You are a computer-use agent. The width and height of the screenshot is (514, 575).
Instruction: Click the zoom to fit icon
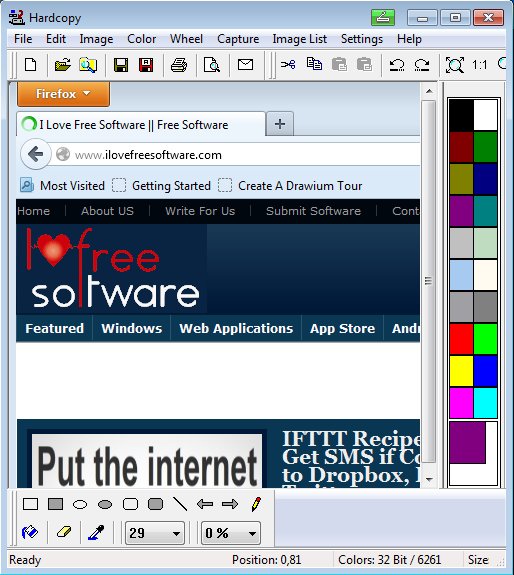(x=455, y=65)
